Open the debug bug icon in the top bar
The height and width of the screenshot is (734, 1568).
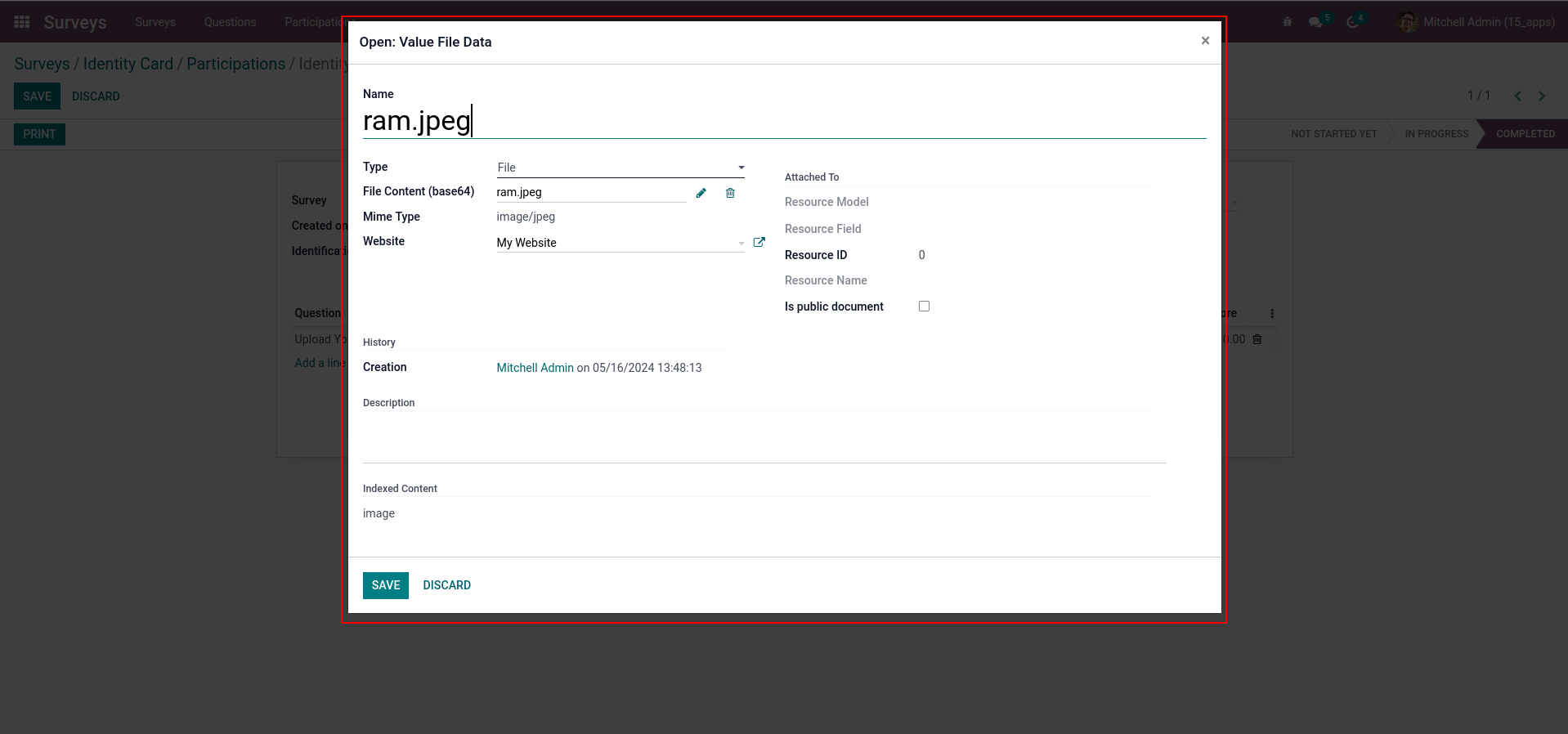point(1288,22)
